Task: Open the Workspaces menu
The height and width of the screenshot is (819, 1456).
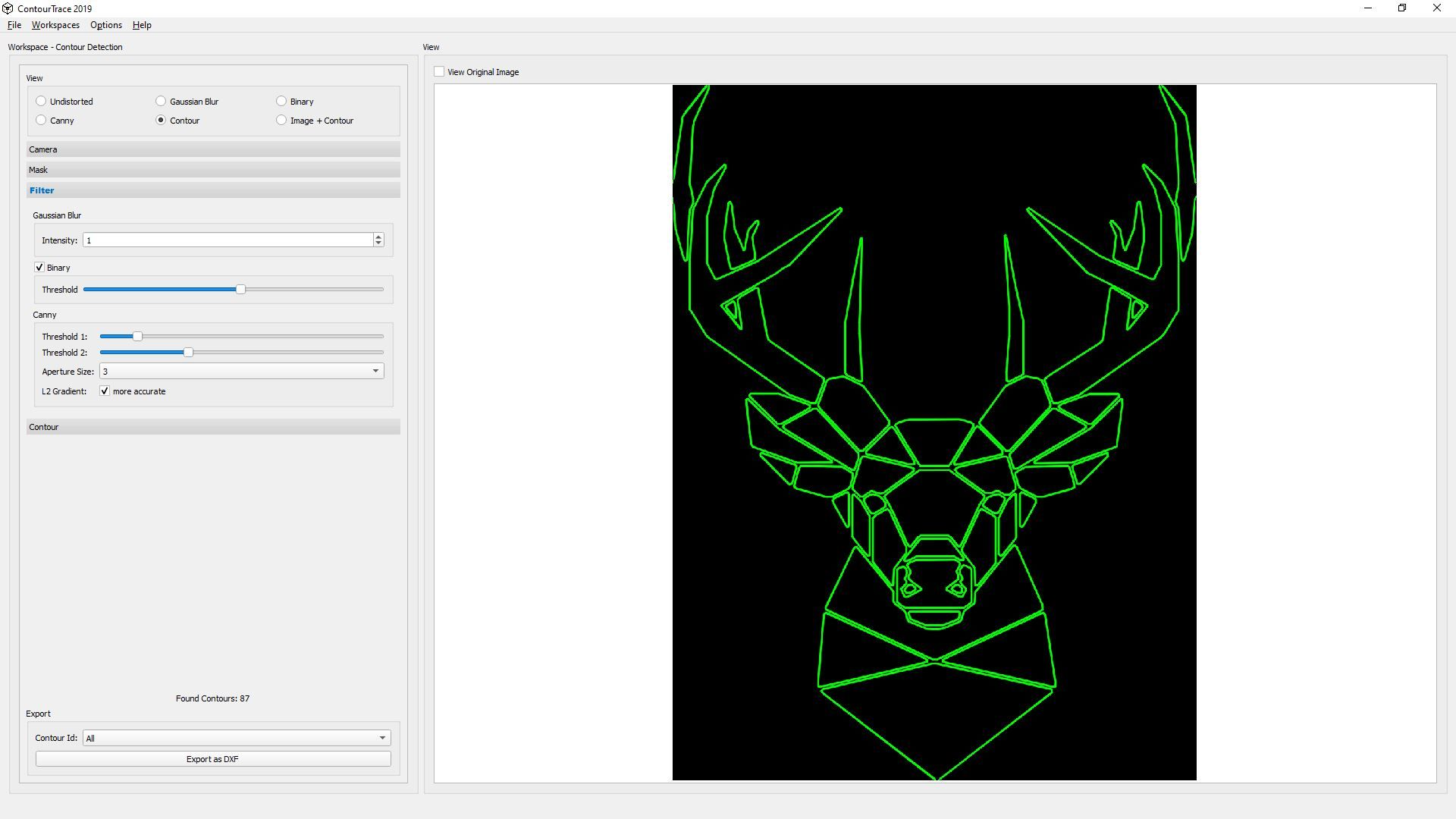Action: (55, 25)
